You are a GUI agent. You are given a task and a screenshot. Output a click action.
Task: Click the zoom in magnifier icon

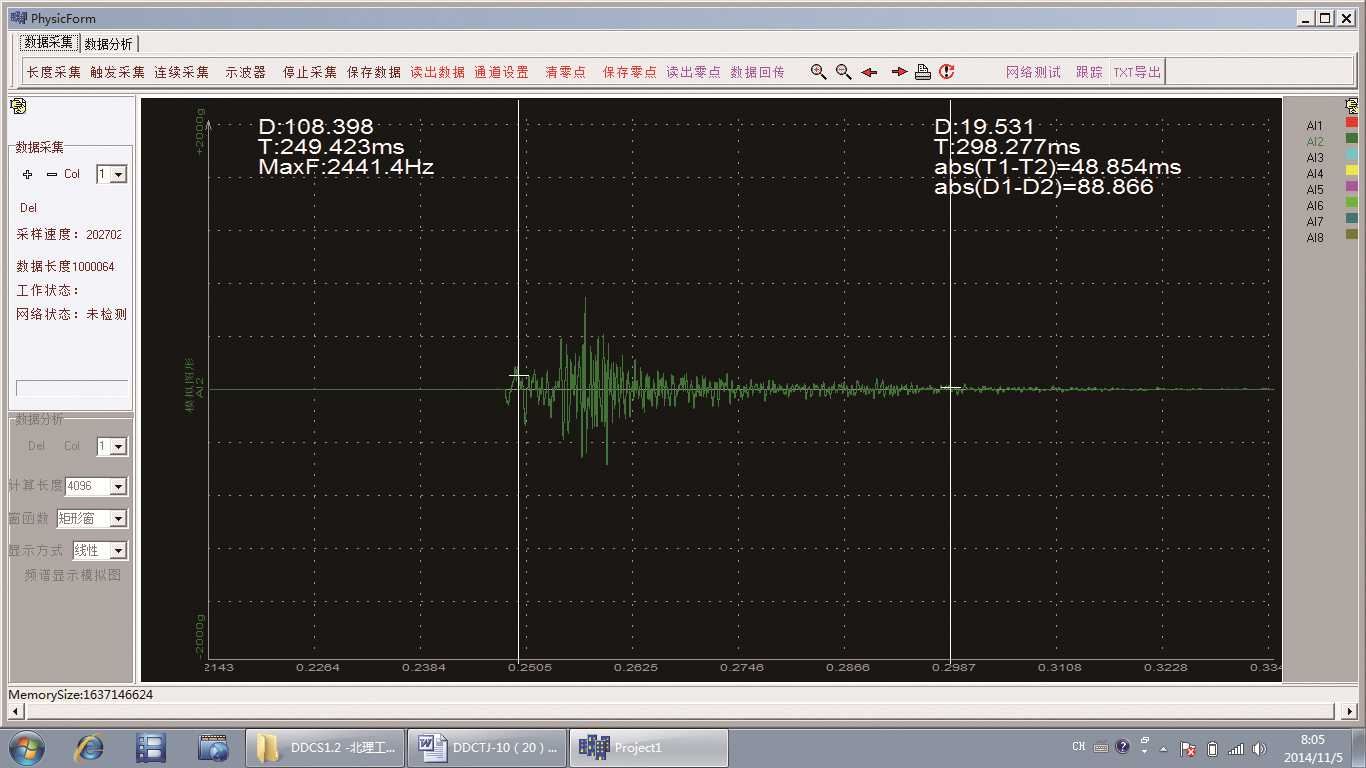[818, 72]
